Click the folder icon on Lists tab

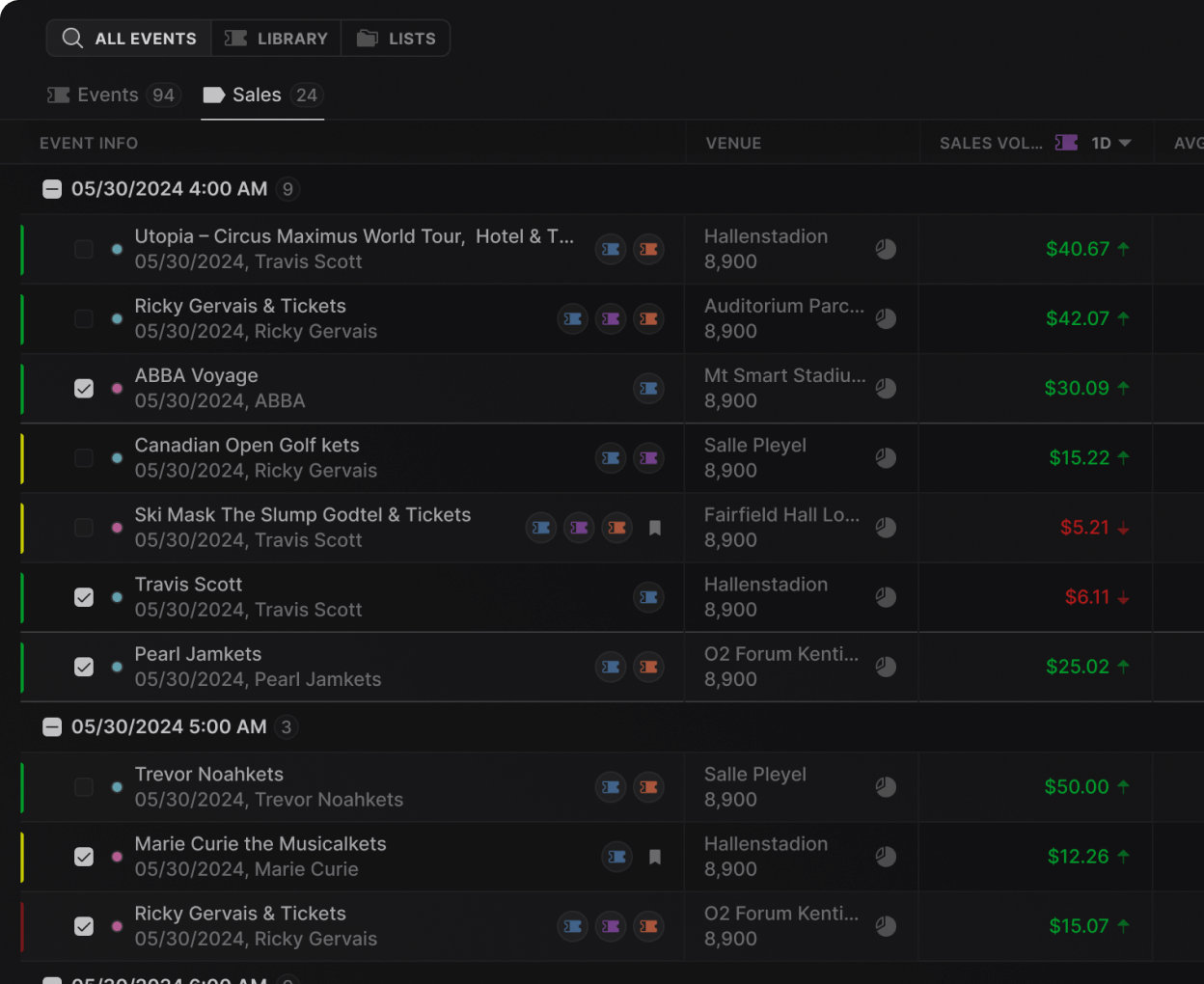368,39
